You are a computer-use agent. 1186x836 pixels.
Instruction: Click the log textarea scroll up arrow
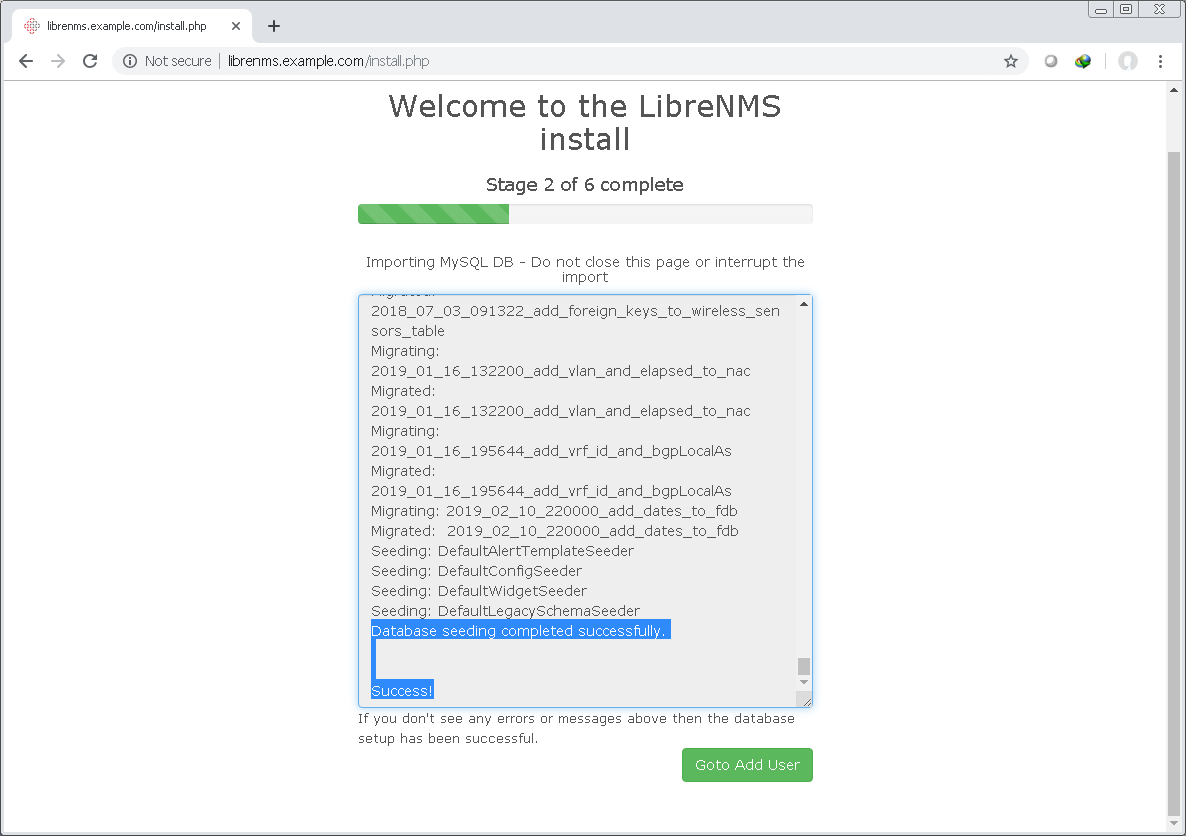[804, 304]
